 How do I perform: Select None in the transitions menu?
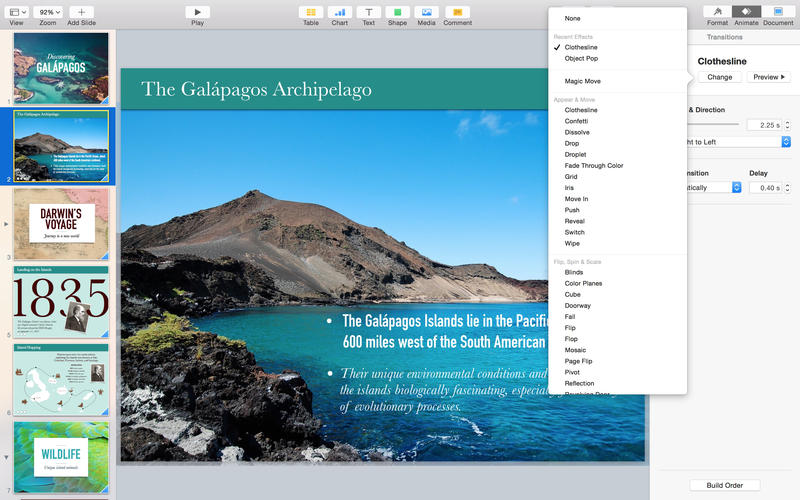pos(572,18)
